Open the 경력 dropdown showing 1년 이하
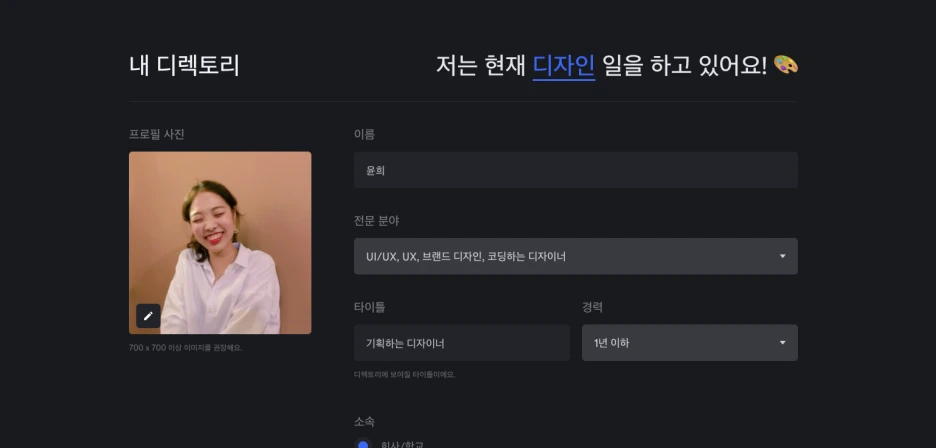The height and width of the screenshot is (448, 936). [689, 343]
